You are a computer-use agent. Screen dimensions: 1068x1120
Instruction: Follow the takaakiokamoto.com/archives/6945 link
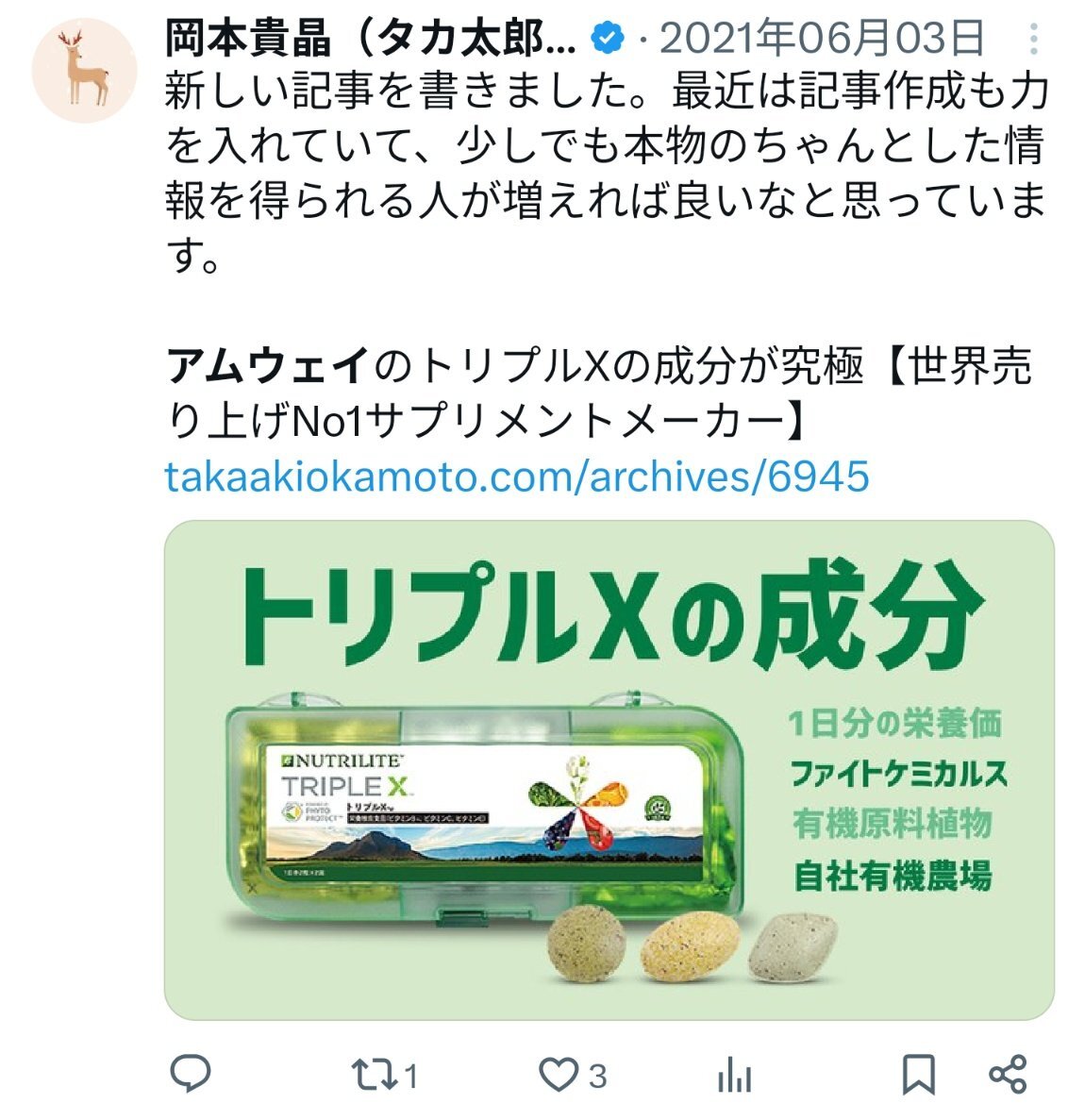(516, 476)
